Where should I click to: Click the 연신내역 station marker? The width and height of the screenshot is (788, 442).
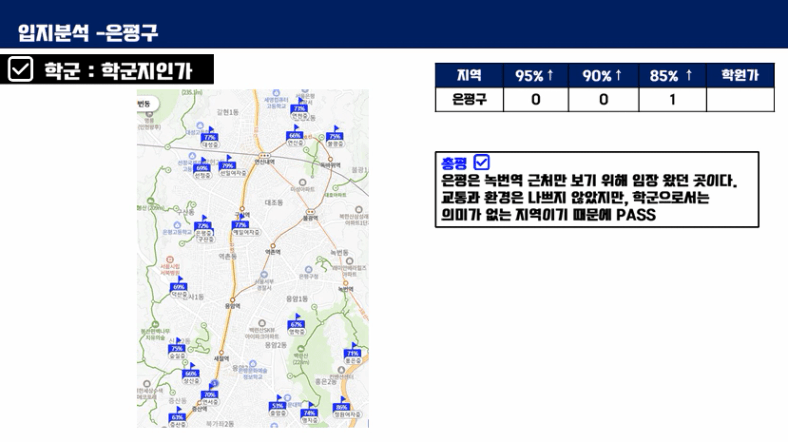click(264, 156)
